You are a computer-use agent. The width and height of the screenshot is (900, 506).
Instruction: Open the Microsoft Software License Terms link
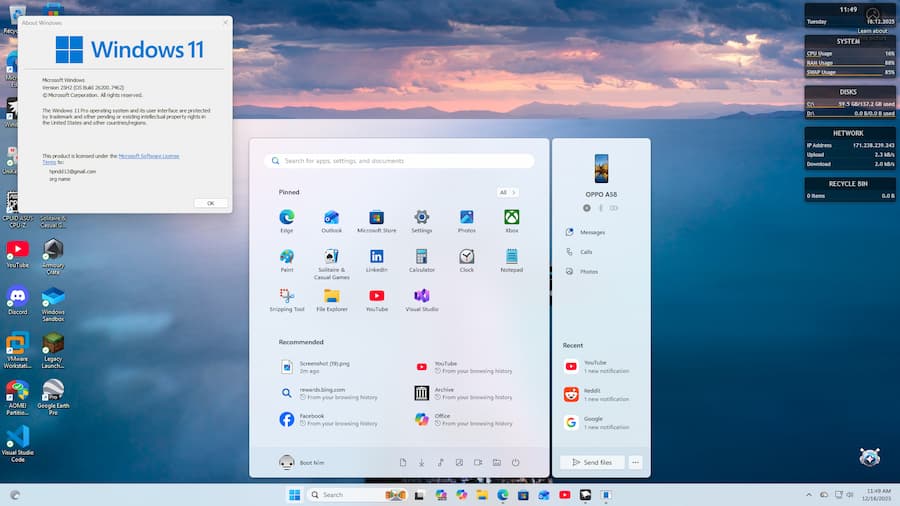pyautogui.click(x=148, y=156)
